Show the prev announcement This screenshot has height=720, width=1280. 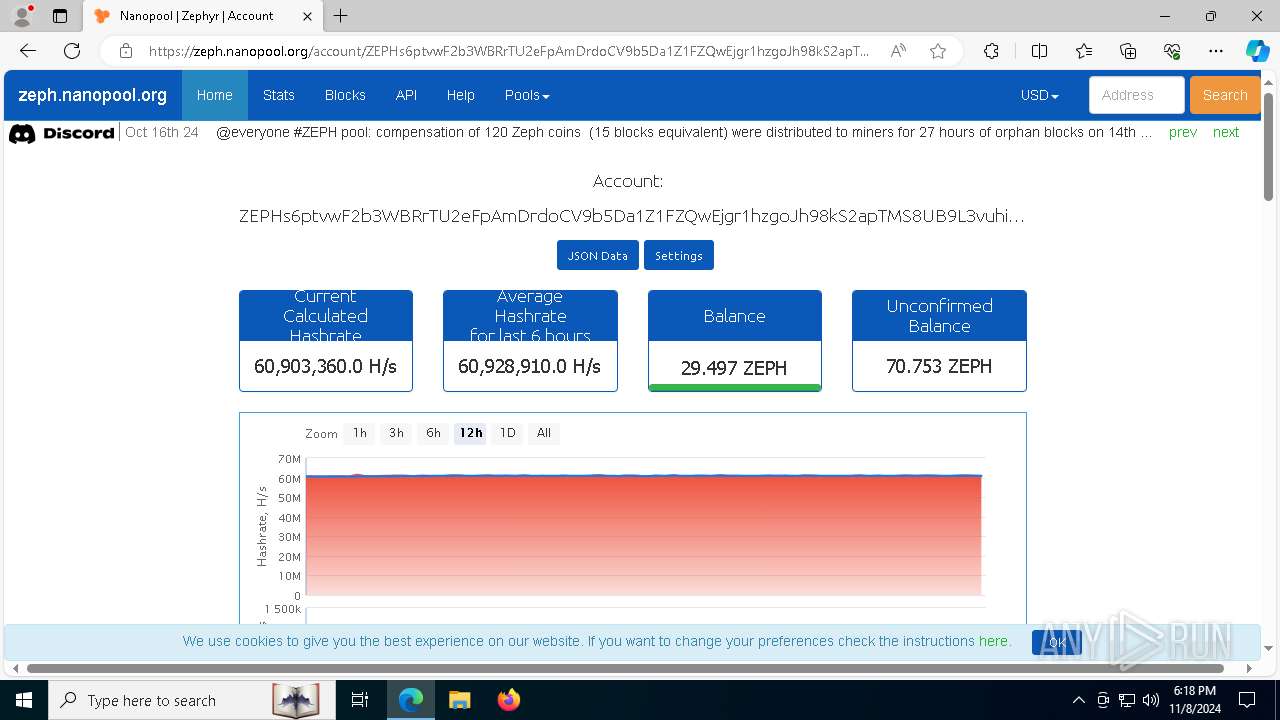point(1183,132)
